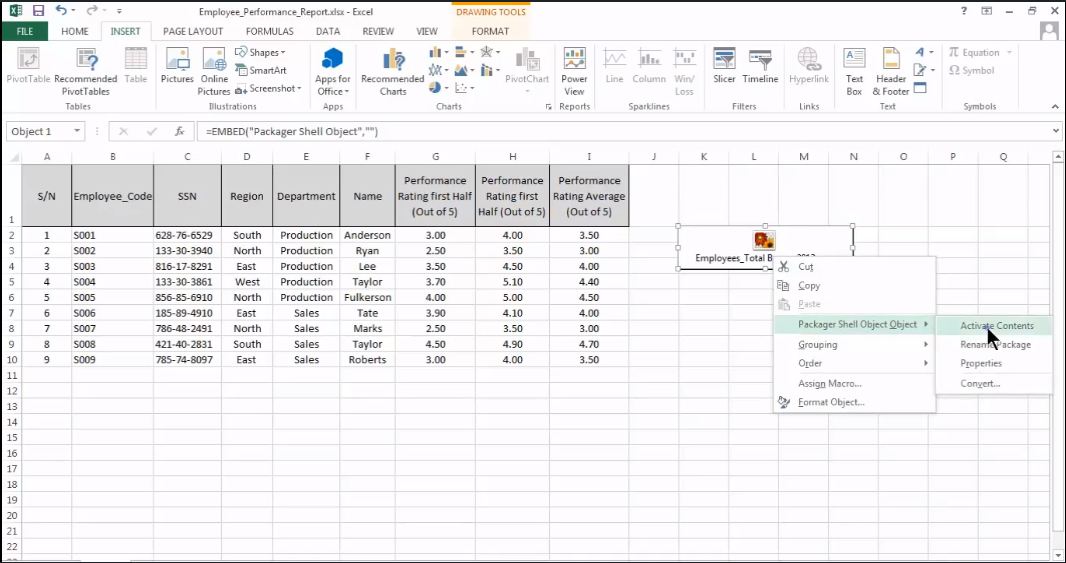Insert a Timeline filter
This screenshot has width=1066, height=563.
point(760,67)
